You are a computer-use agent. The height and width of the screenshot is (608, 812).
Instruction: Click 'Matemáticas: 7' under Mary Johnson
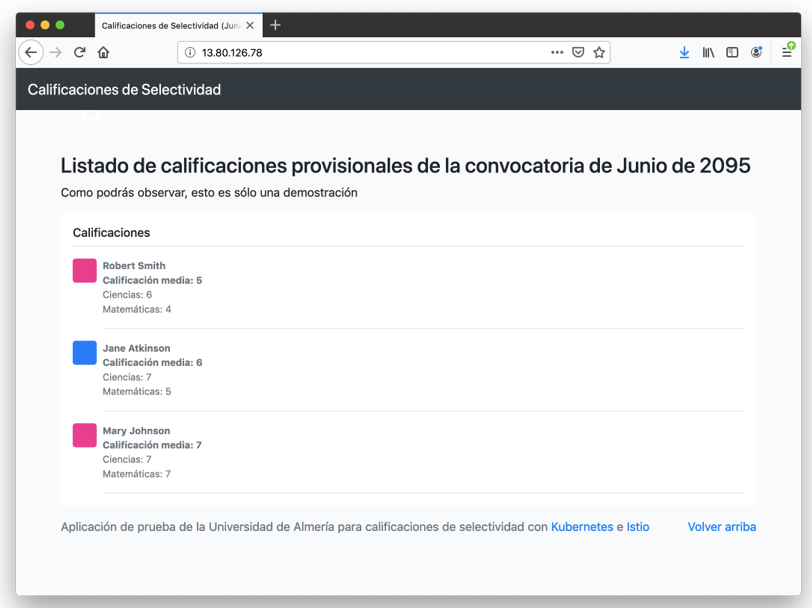[x=137, y=474]
